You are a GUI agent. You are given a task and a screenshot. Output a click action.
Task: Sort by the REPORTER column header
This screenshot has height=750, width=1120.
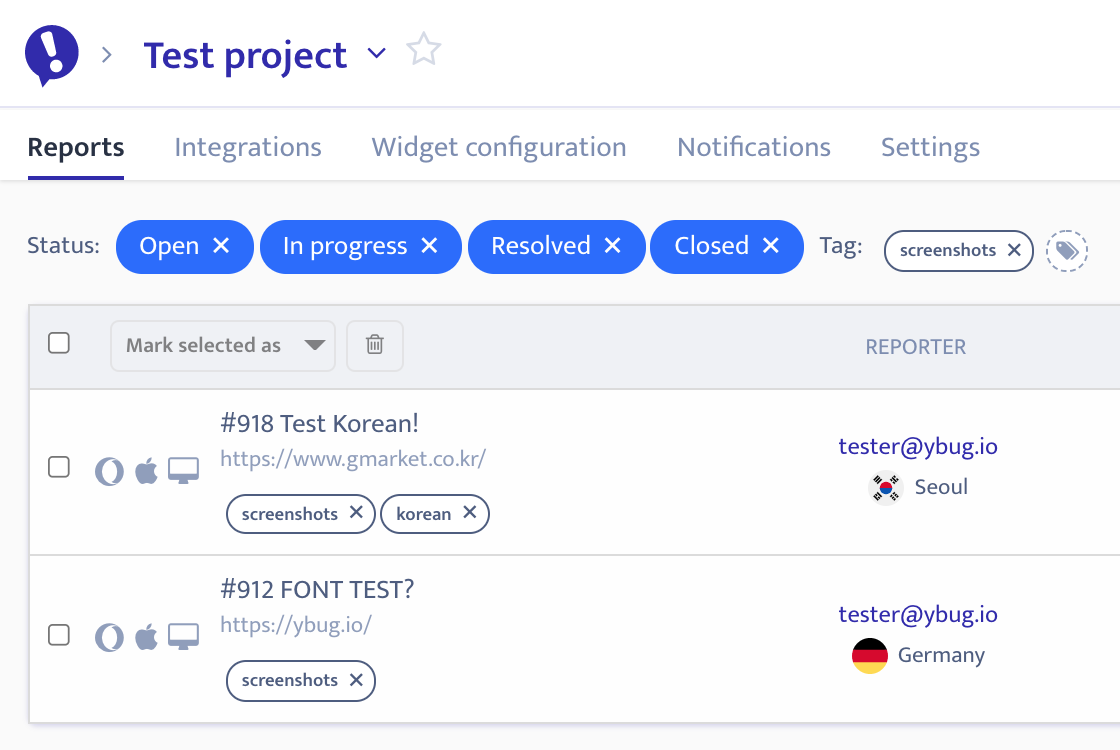[x=916, y=347]
